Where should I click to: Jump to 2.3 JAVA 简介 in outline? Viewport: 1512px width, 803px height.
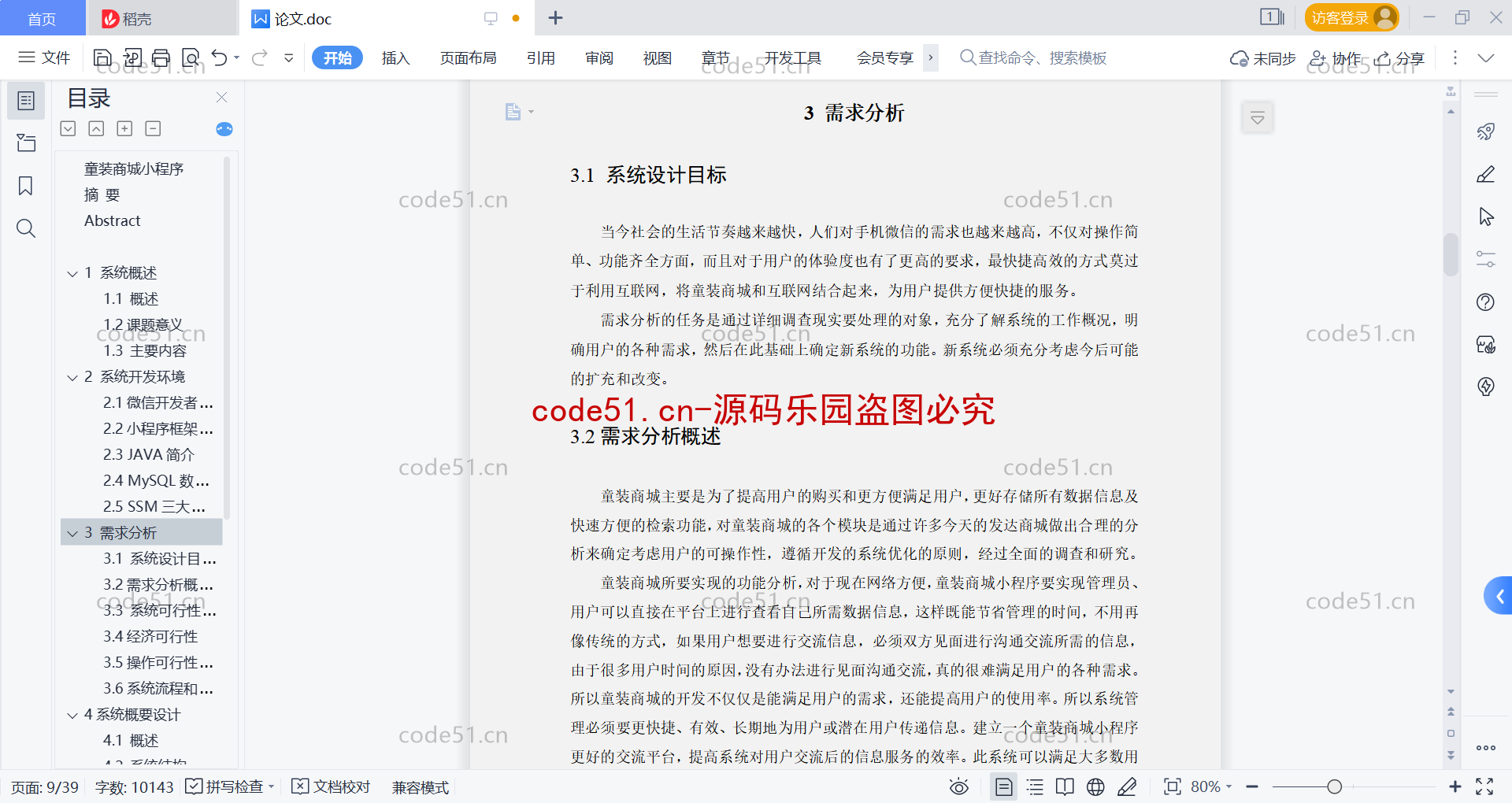(149, 455)
